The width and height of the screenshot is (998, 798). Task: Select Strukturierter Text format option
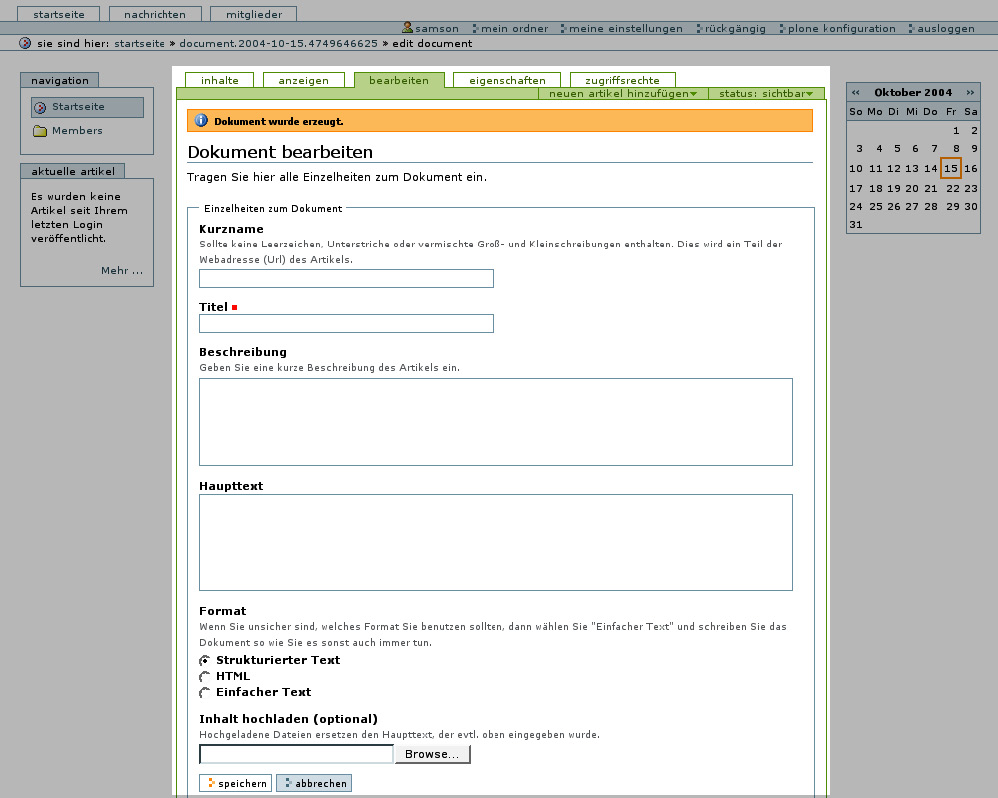pos(205,661)
